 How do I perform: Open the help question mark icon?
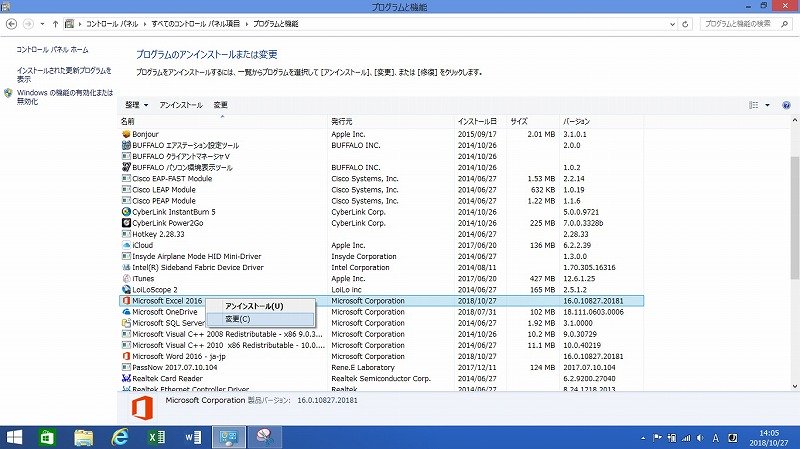(x=786, y=105)
